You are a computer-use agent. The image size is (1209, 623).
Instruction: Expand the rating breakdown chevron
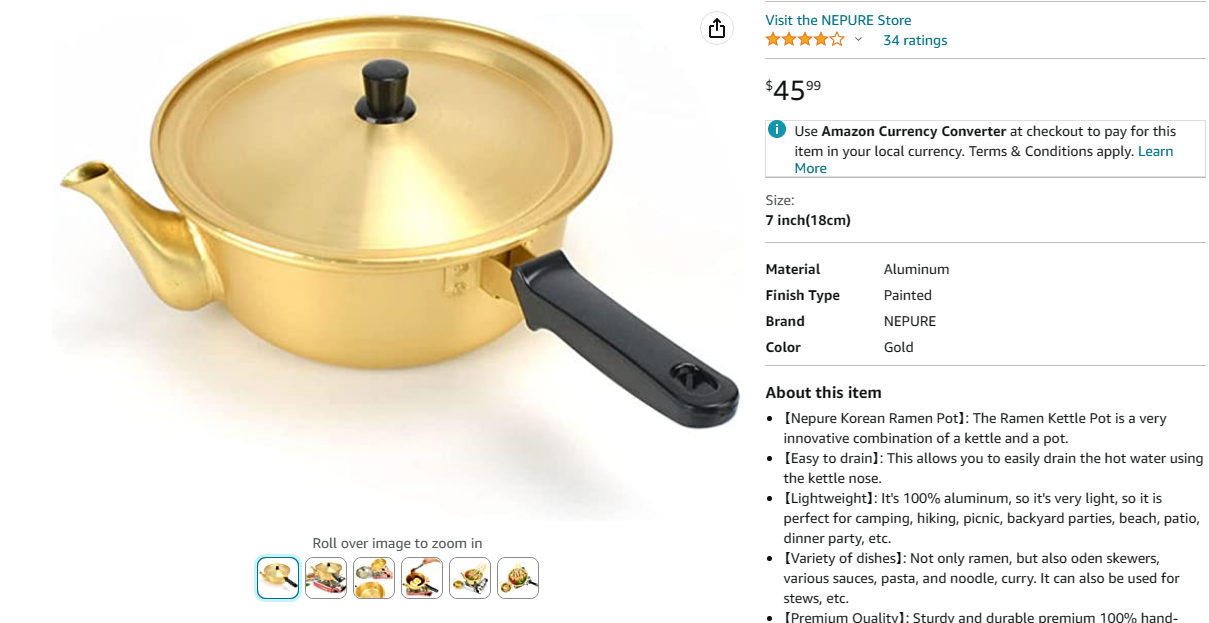click(x=858, y=40)
